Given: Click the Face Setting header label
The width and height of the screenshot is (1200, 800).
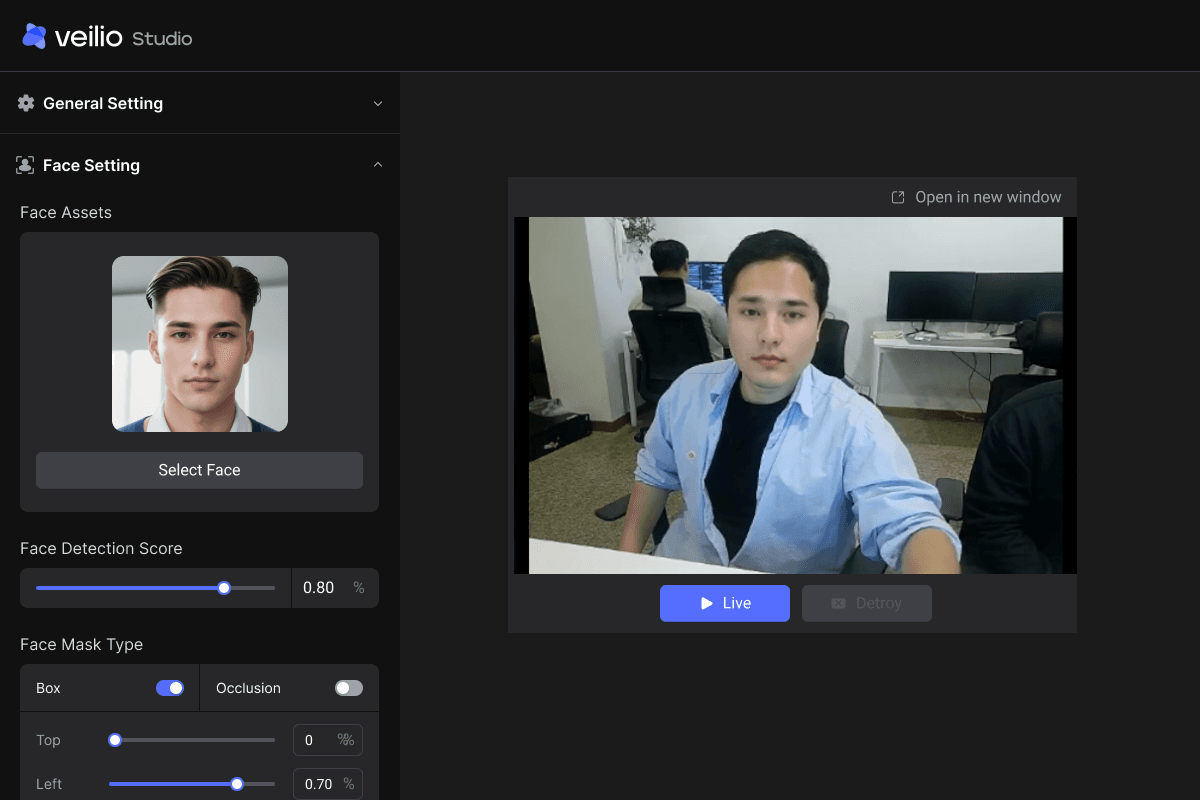Looking at the screenshot, I should 91,165.
